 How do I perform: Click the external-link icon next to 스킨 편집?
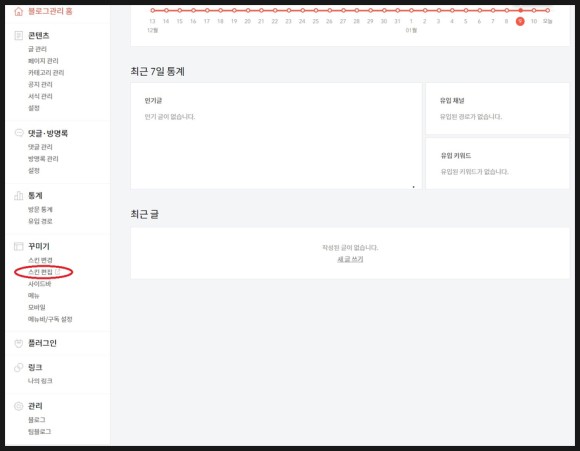point(58,272)
